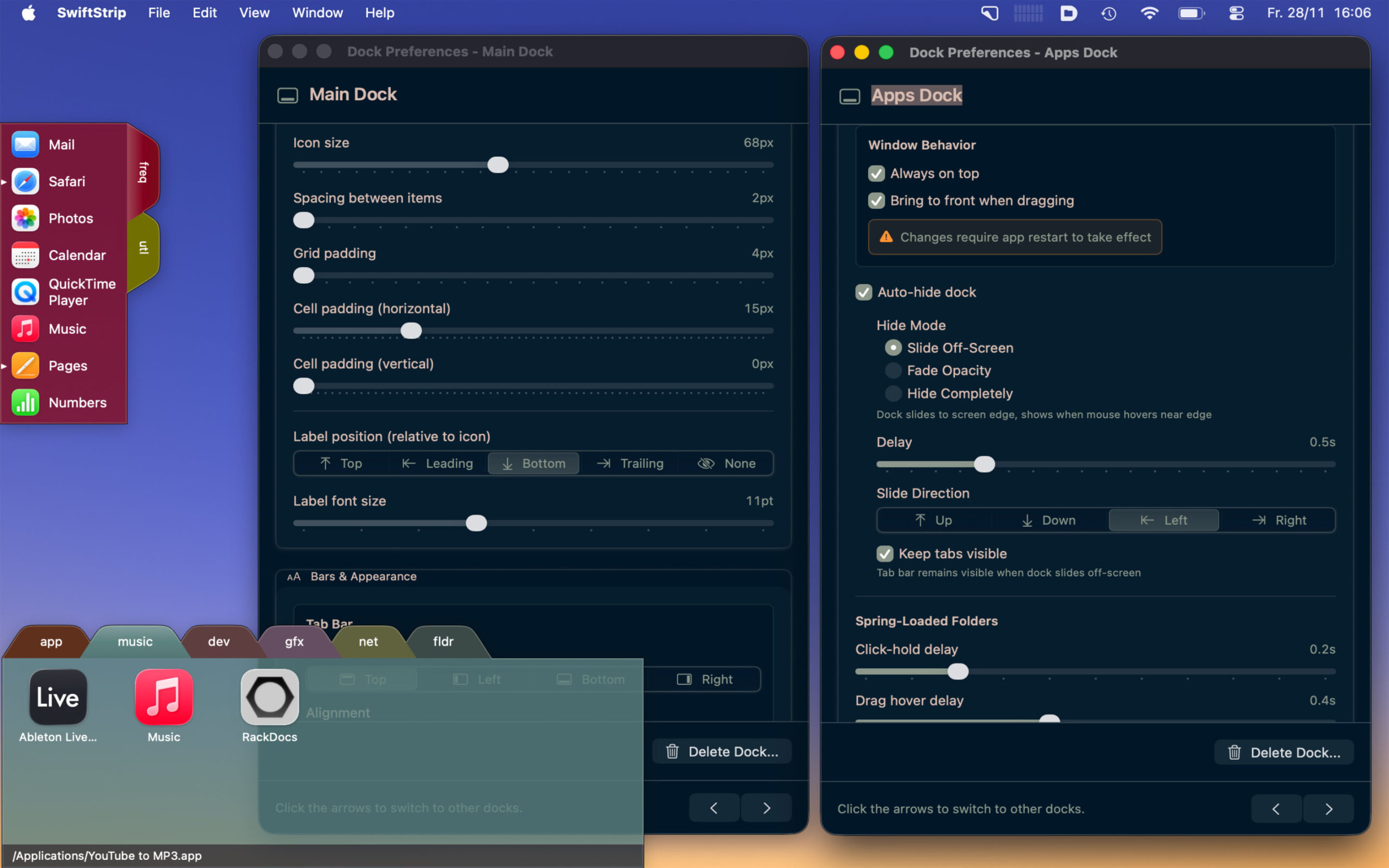Image resolution: width=1389 pixels, height=868 pixels.
Task: Click the Numbers app icon
Action: [26, 402]
